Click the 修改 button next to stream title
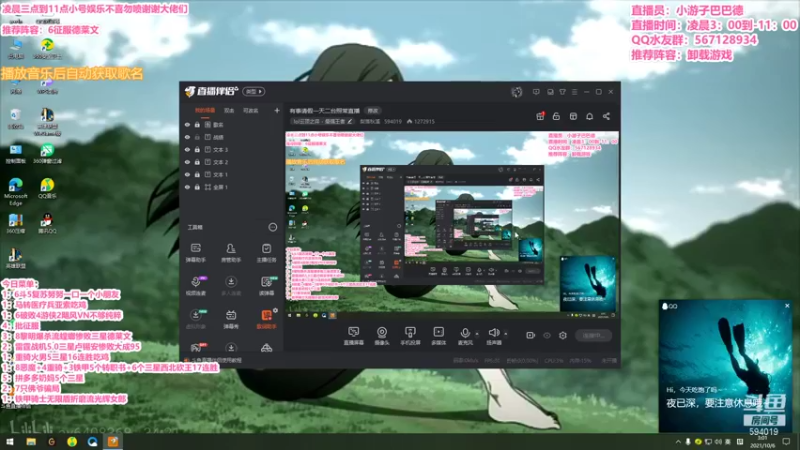The image size is (800, 450). coord(373,111)
